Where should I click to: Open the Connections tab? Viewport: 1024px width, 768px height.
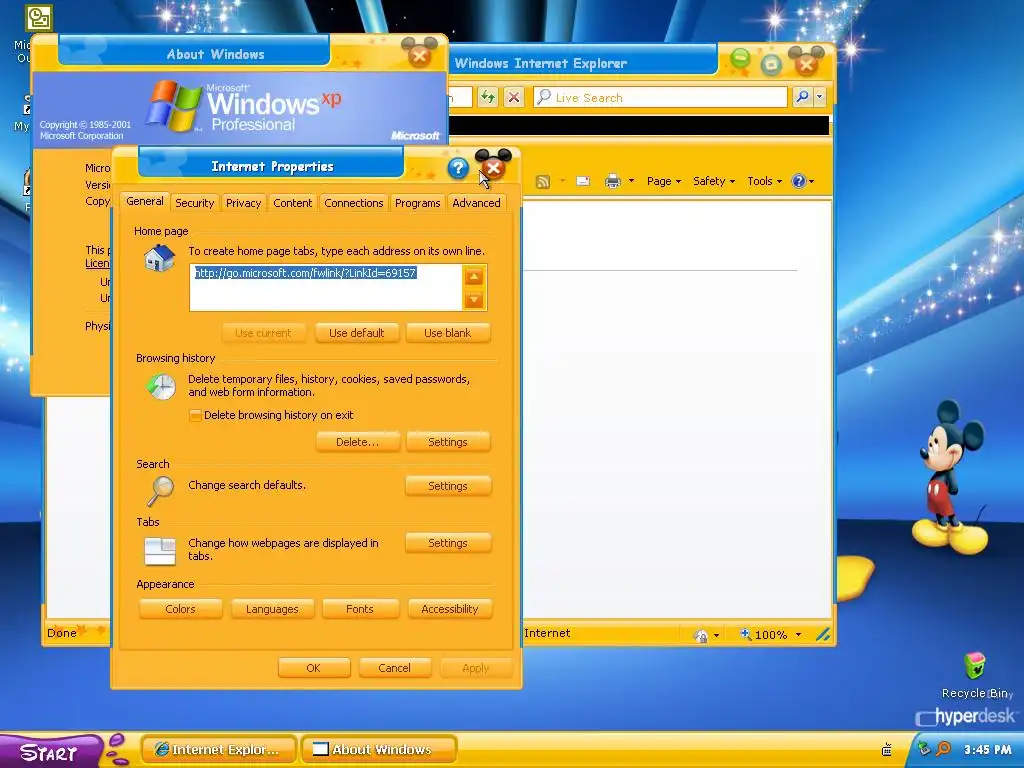[x=353, y=203]
